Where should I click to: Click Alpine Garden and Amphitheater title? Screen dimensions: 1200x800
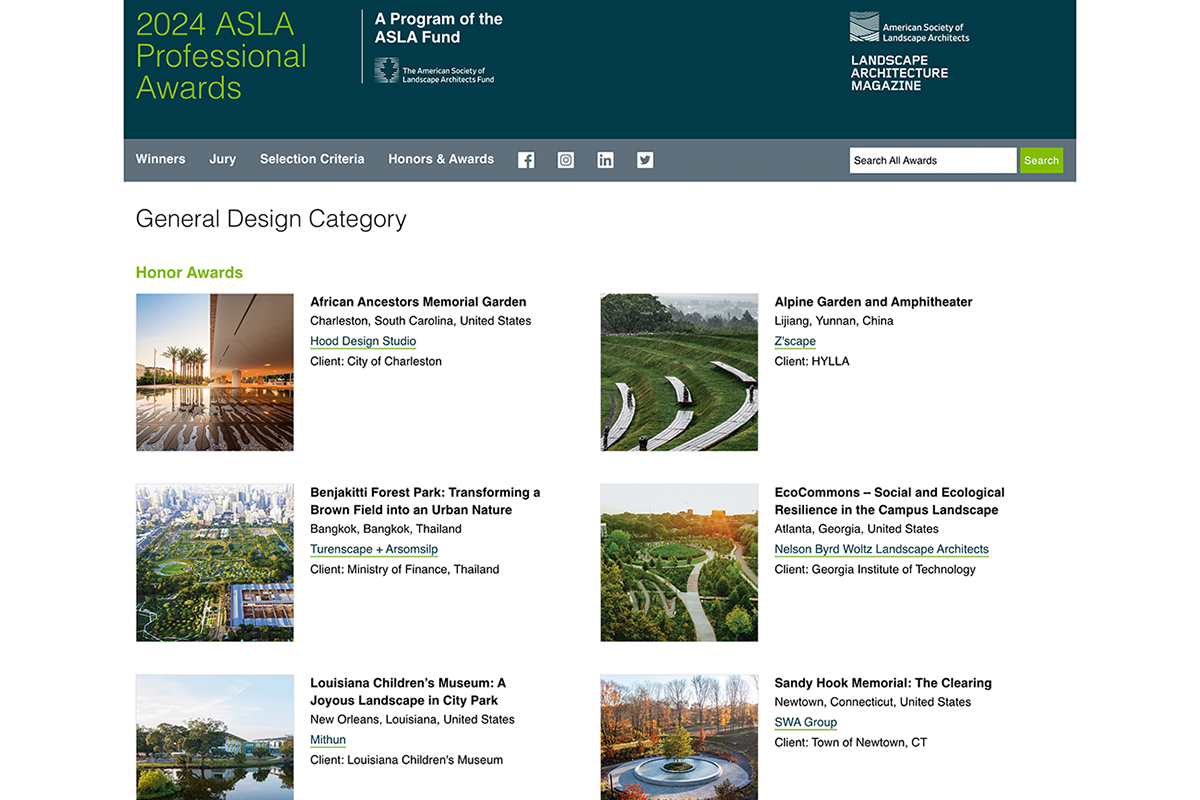point(874,302)
